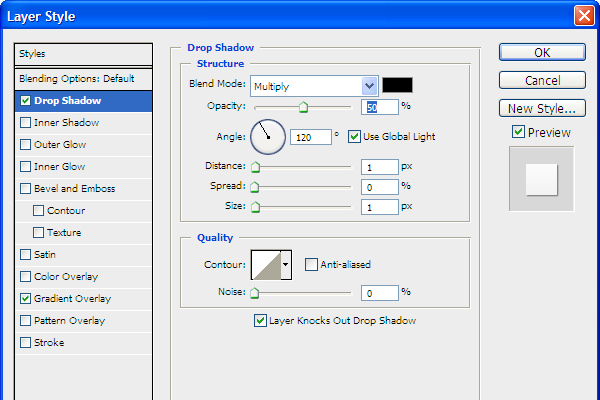The width and height of the screenshot is (600, 400).
Task: Click the style preview thumbnail
Action: tap(541, 179)
